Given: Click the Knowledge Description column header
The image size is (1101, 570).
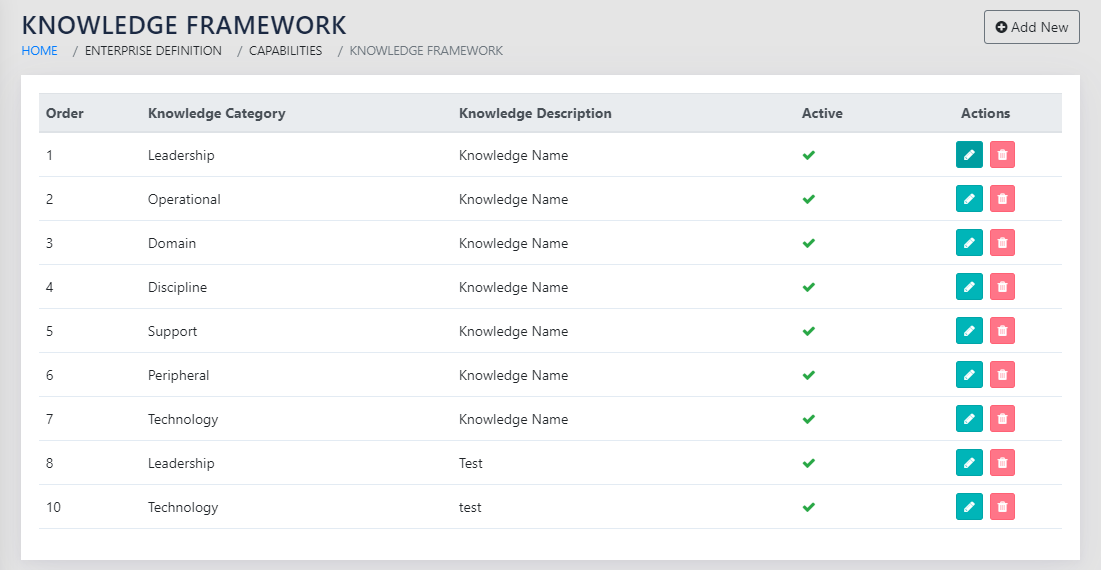Looking at the screenshot, I should tap(535, 113).
